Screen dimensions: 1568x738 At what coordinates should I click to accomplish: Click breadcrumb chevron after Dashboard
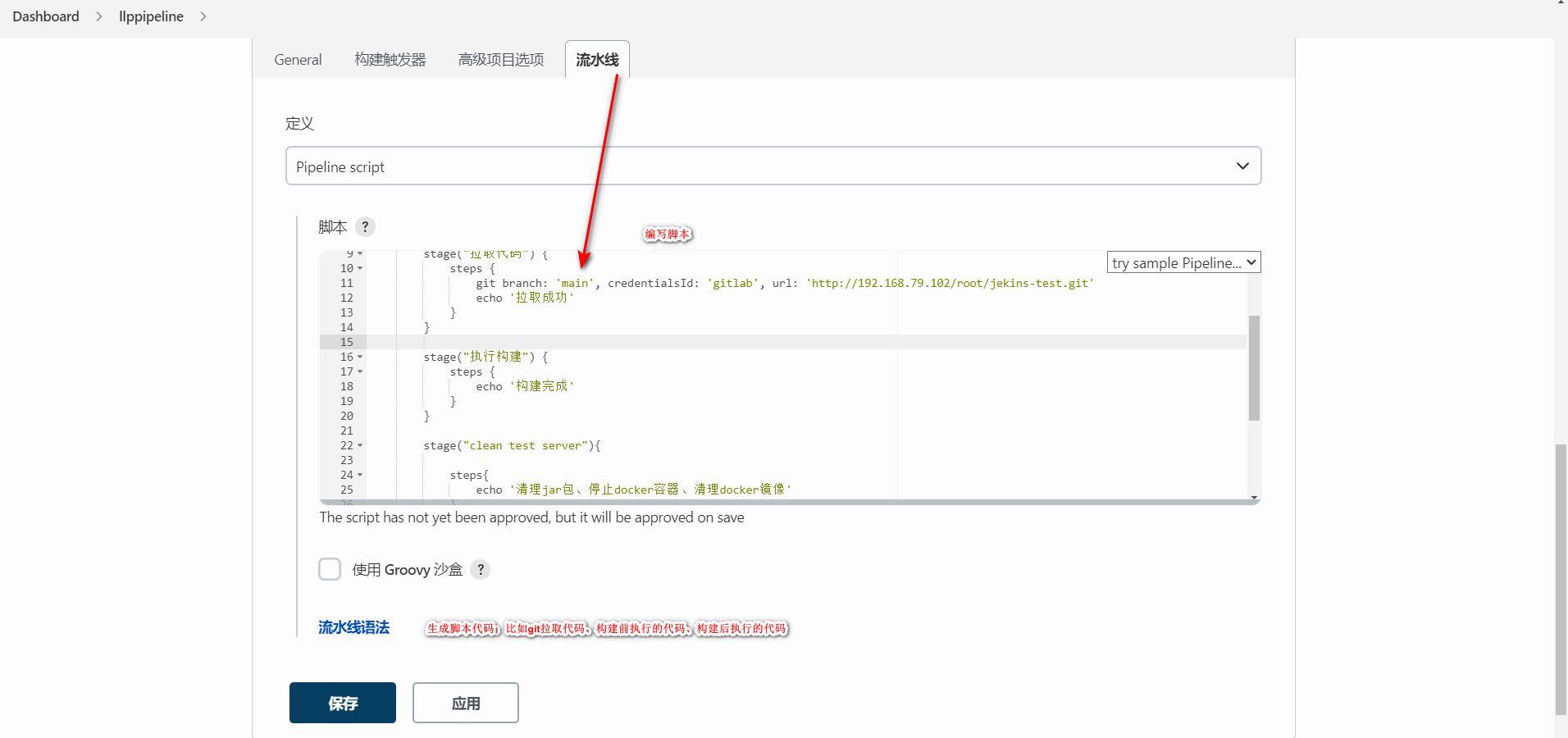[x=99, y=16]
